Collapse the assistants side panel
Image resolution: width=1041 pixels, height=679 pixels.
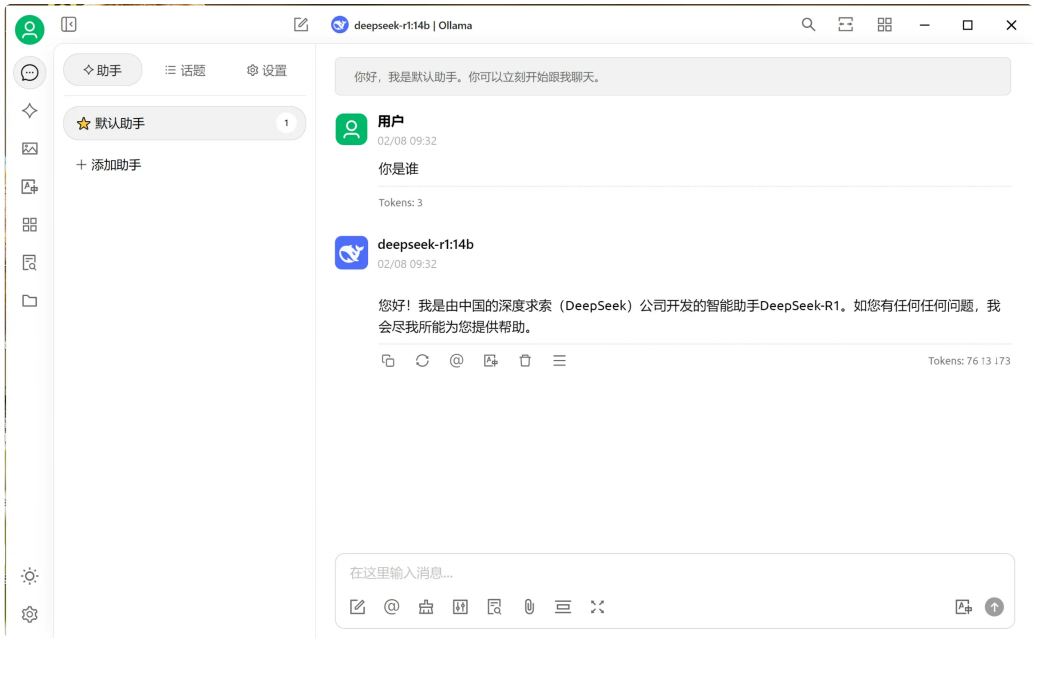point(68,25)
